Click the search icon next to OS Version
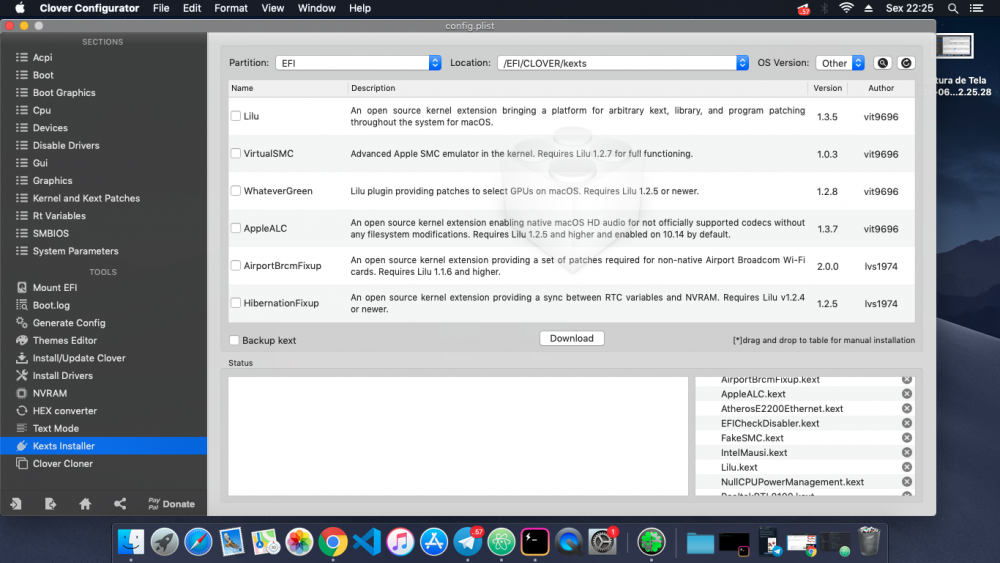This screenshot has width=1000, height=563. pos(883,62)
